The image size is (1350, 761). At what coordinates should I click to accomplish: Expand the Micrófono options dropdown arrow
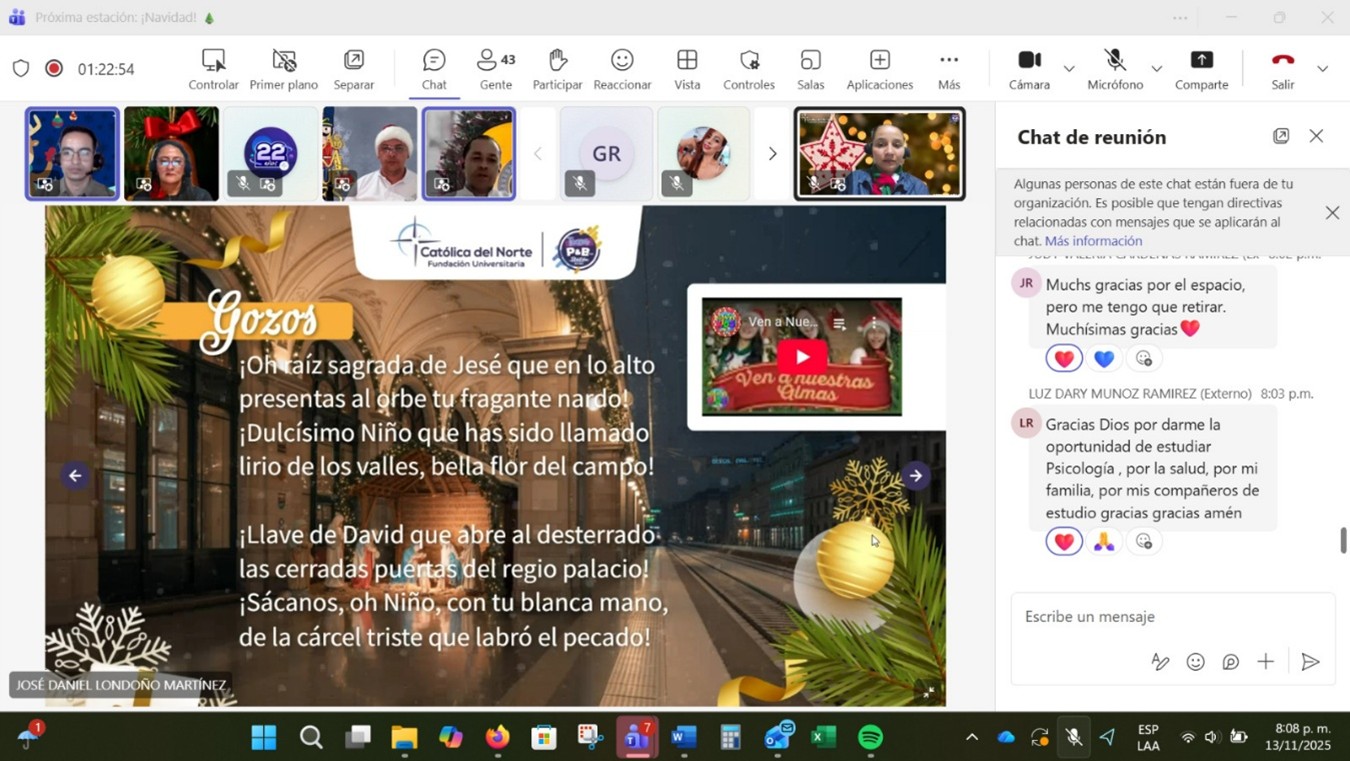1157,69
